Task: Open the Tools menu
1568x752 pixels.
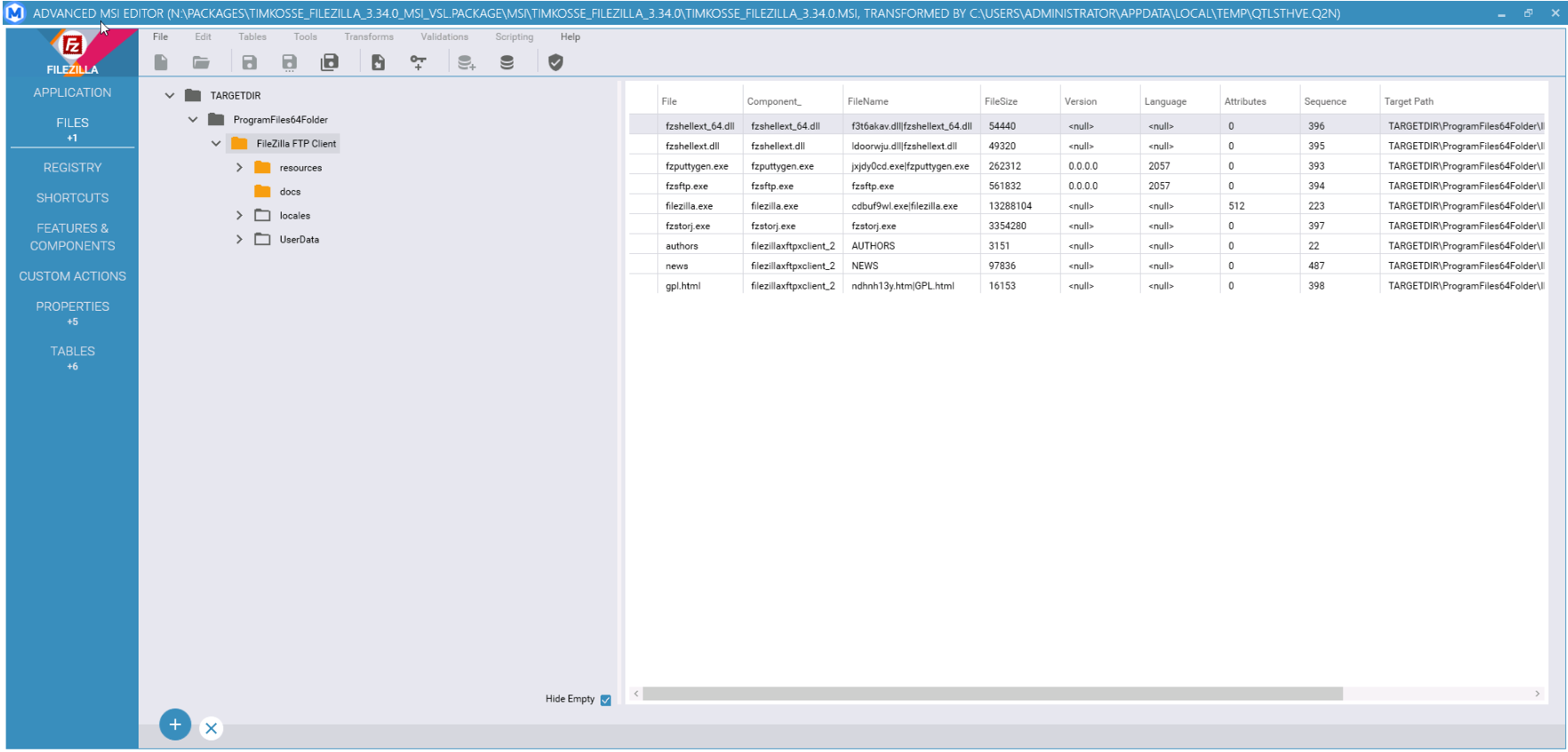Action: click(x=306, y=37)
